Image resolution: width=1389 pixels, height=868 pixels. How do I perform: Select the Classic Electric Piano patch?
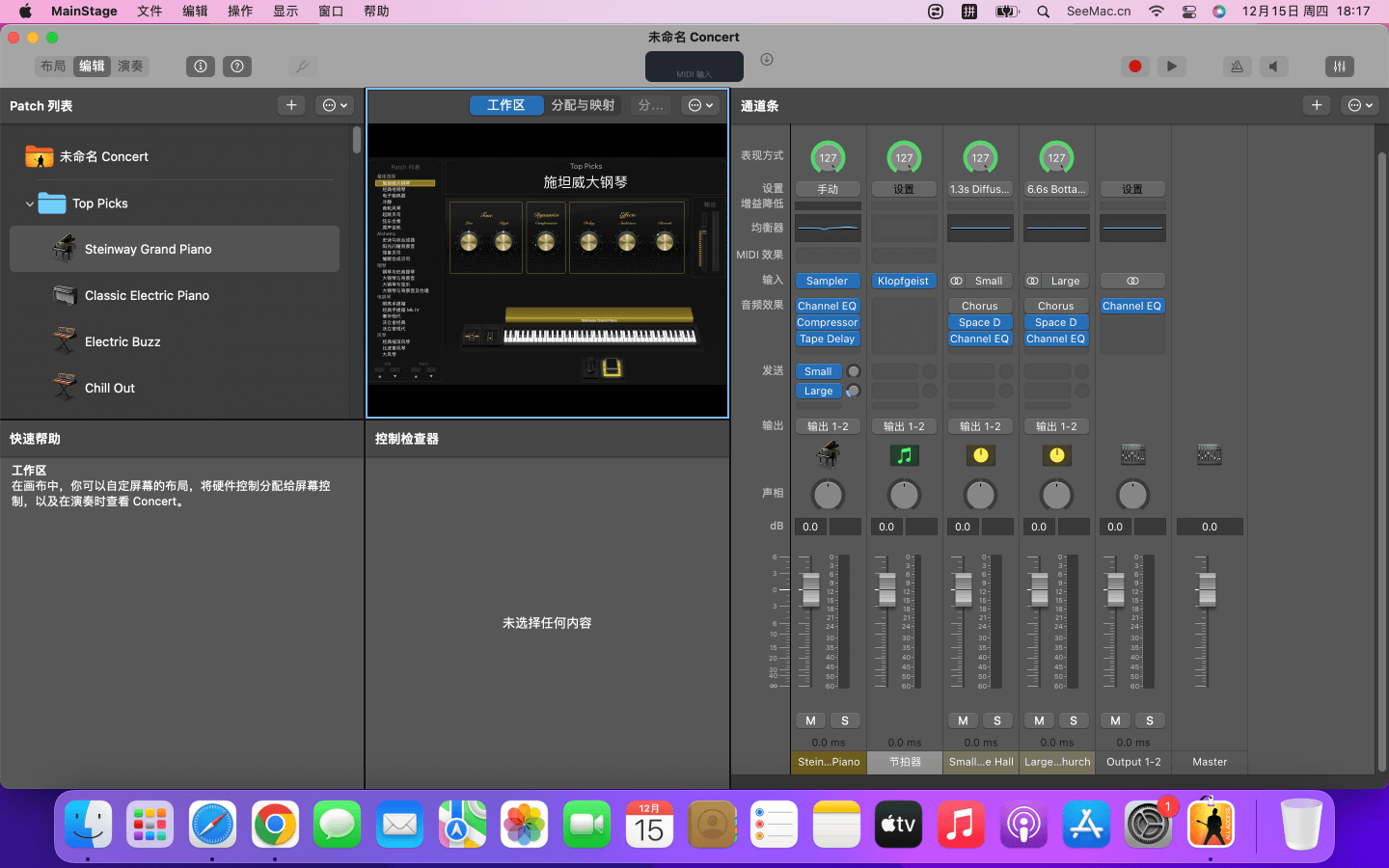(175, 295)
